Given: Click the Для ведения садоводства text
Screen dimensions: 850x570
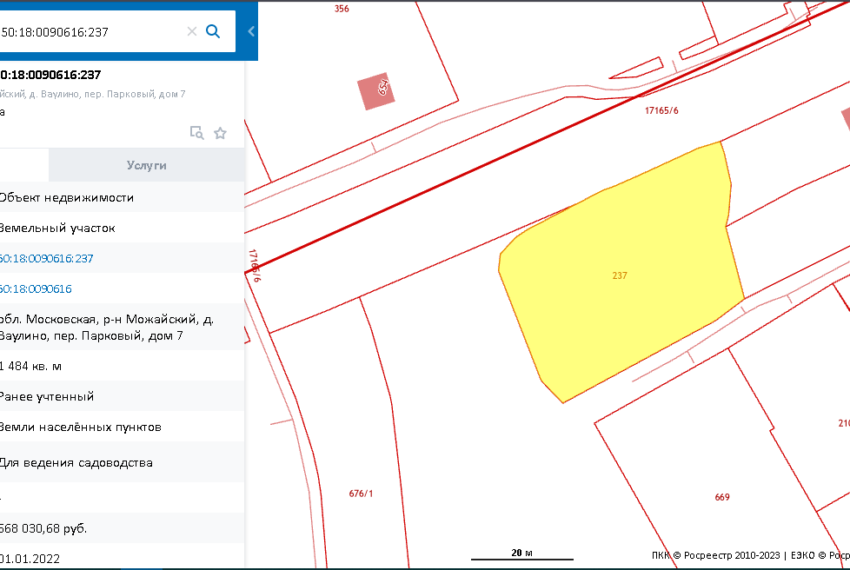Looking at the screenshot, I should 76,463.
